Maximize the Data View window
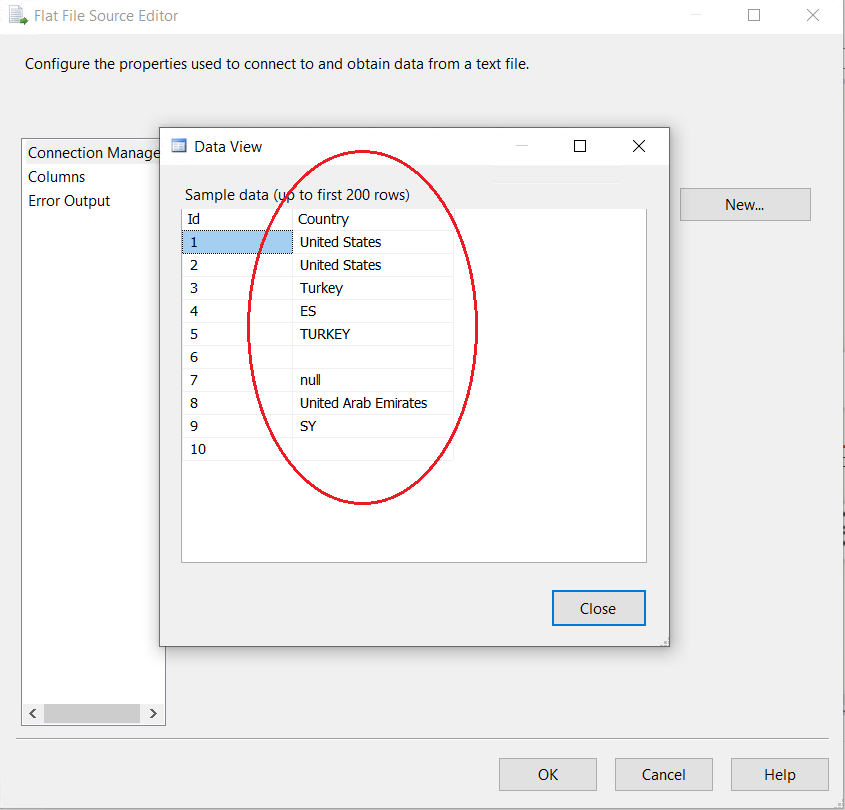The height and width of the screenshot is (810, 845). [579, 146]
